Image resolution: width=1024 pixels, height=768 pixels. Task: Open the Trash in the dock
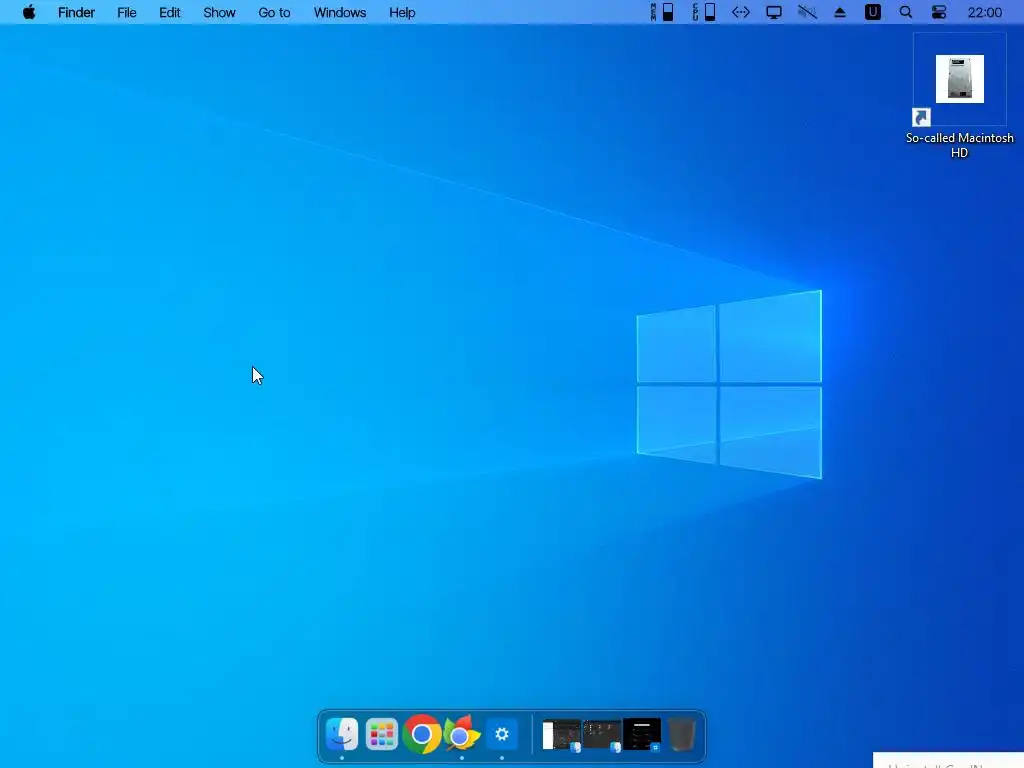click(x=682, y=735)
